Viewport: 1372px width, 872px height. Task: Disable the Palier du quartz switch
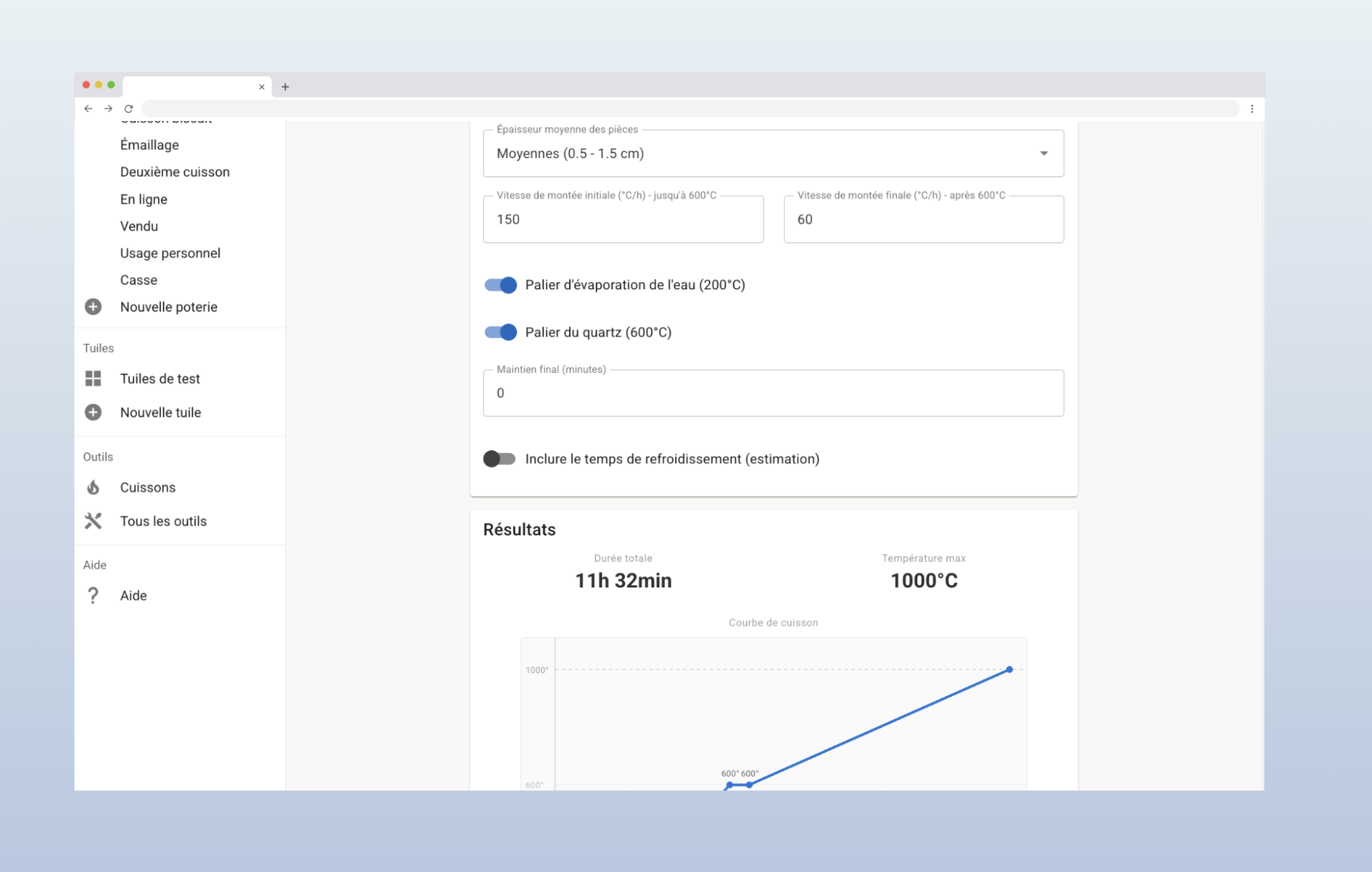click(500, 332)
